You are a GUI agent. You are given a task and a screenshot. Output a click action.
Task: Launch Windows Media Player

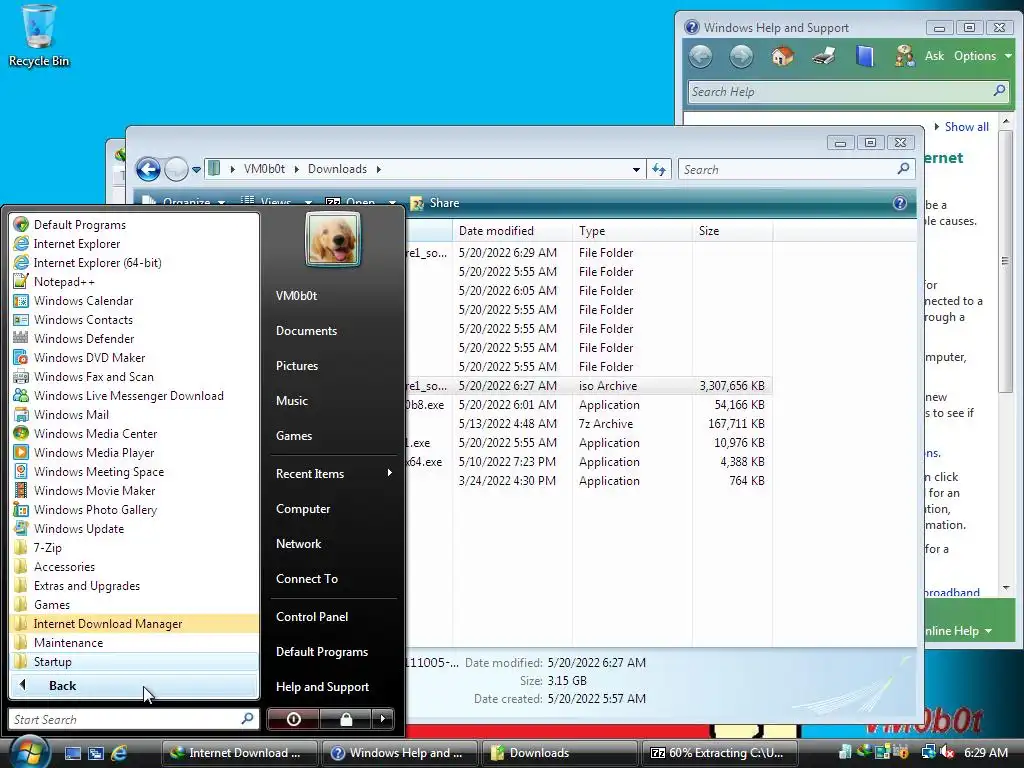[94, 453]
